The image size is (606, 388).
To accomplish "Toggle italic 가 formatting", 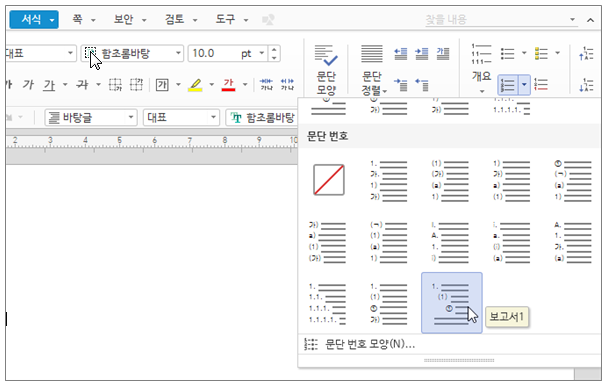I will 28,84.
